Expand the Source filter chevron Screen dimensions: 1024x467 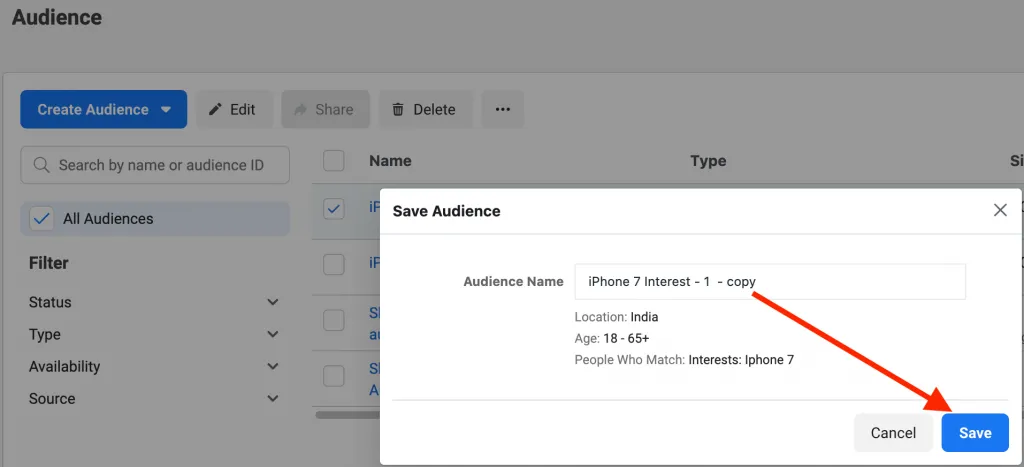coord(273,398)
